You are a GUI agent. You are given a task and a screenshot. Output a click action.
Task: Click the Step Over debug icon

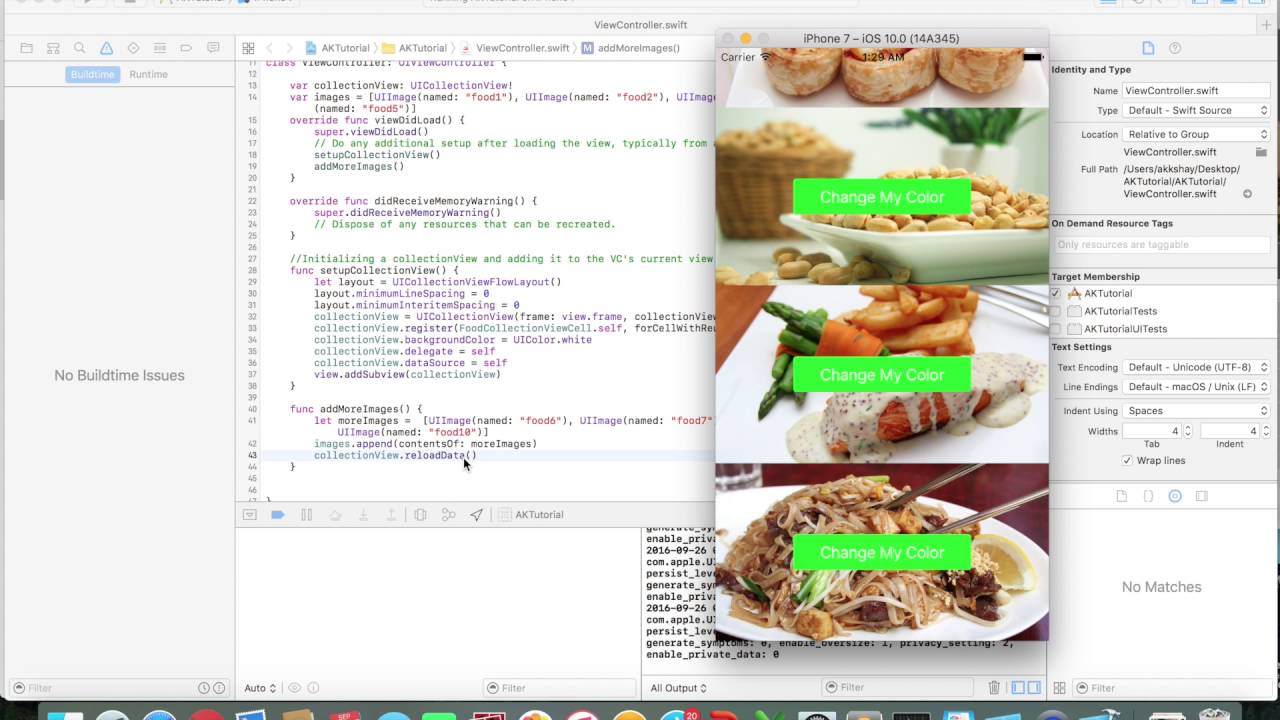click(335, 515)
